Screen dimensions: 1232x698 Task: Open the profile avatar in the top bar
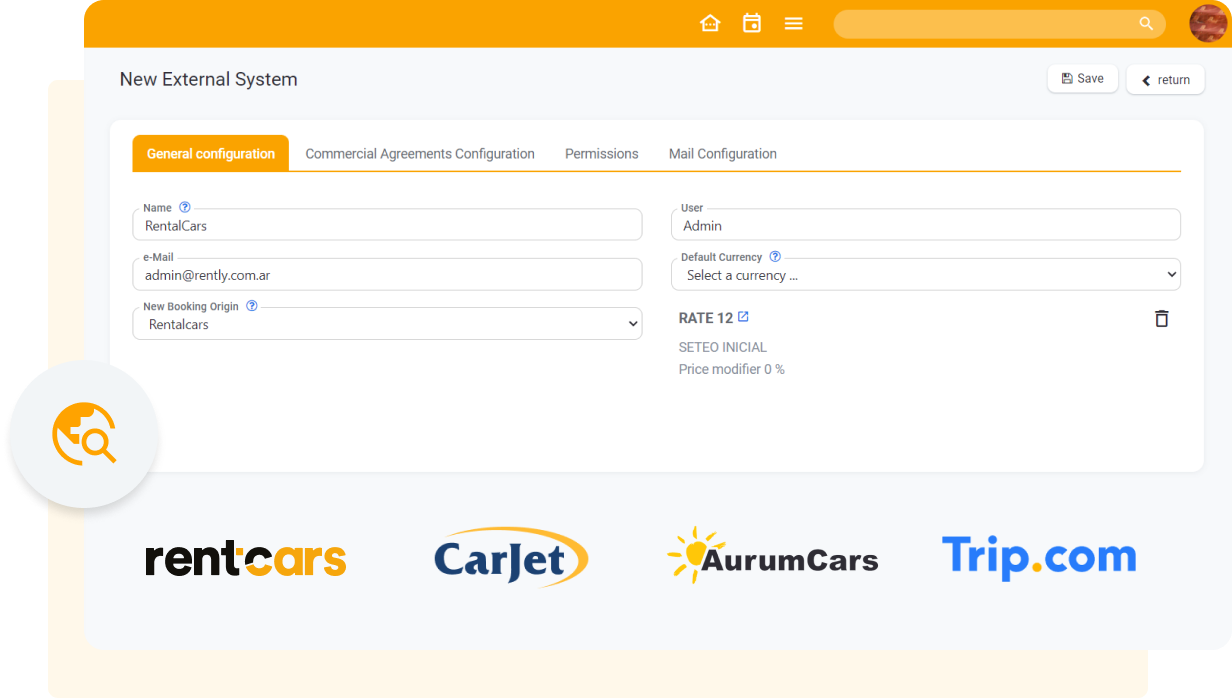point(1208,23)
